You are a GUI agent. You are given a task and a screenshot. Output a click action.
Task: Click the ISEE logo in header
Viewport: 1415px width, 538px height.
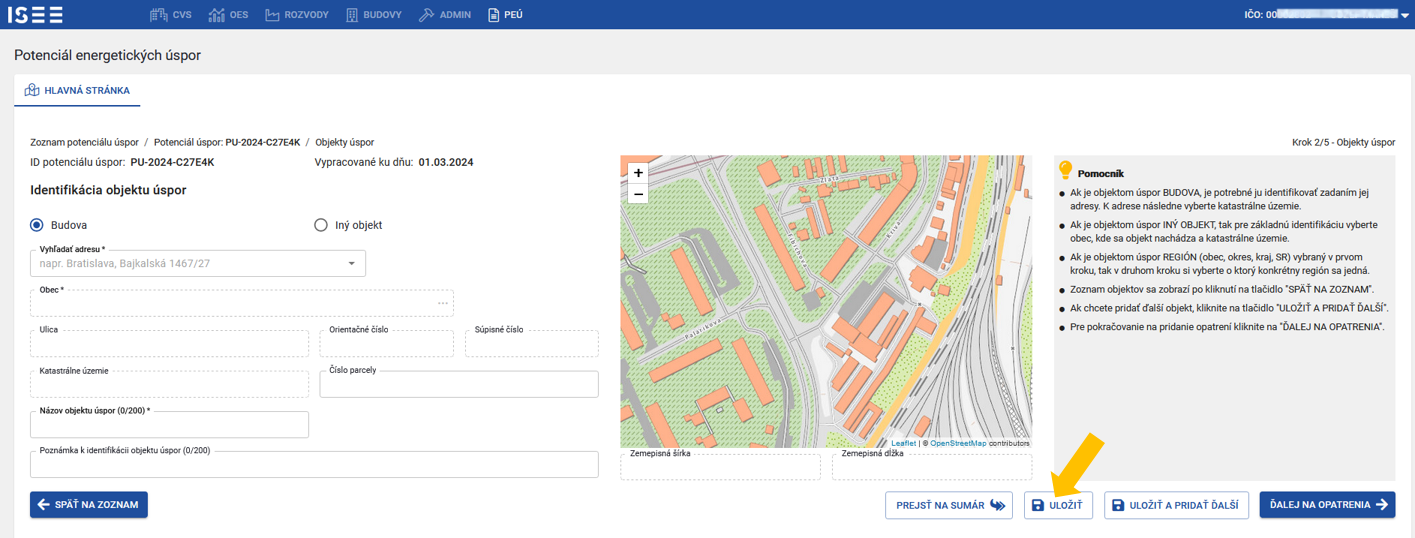37,15
